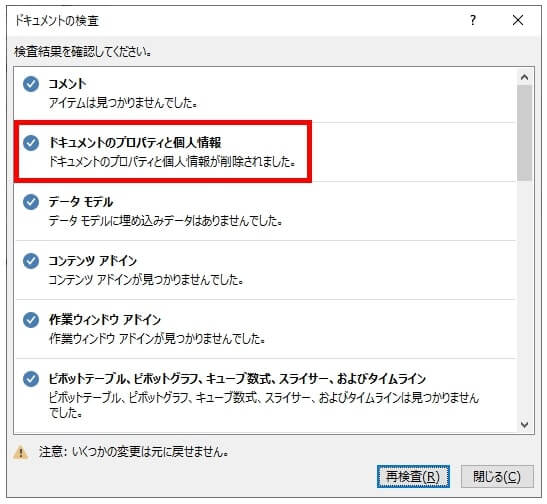Select the コンテンツ アドイン result heading
Image resolution: width=547 pixels, height=504 pixels.
coord(92,261)
